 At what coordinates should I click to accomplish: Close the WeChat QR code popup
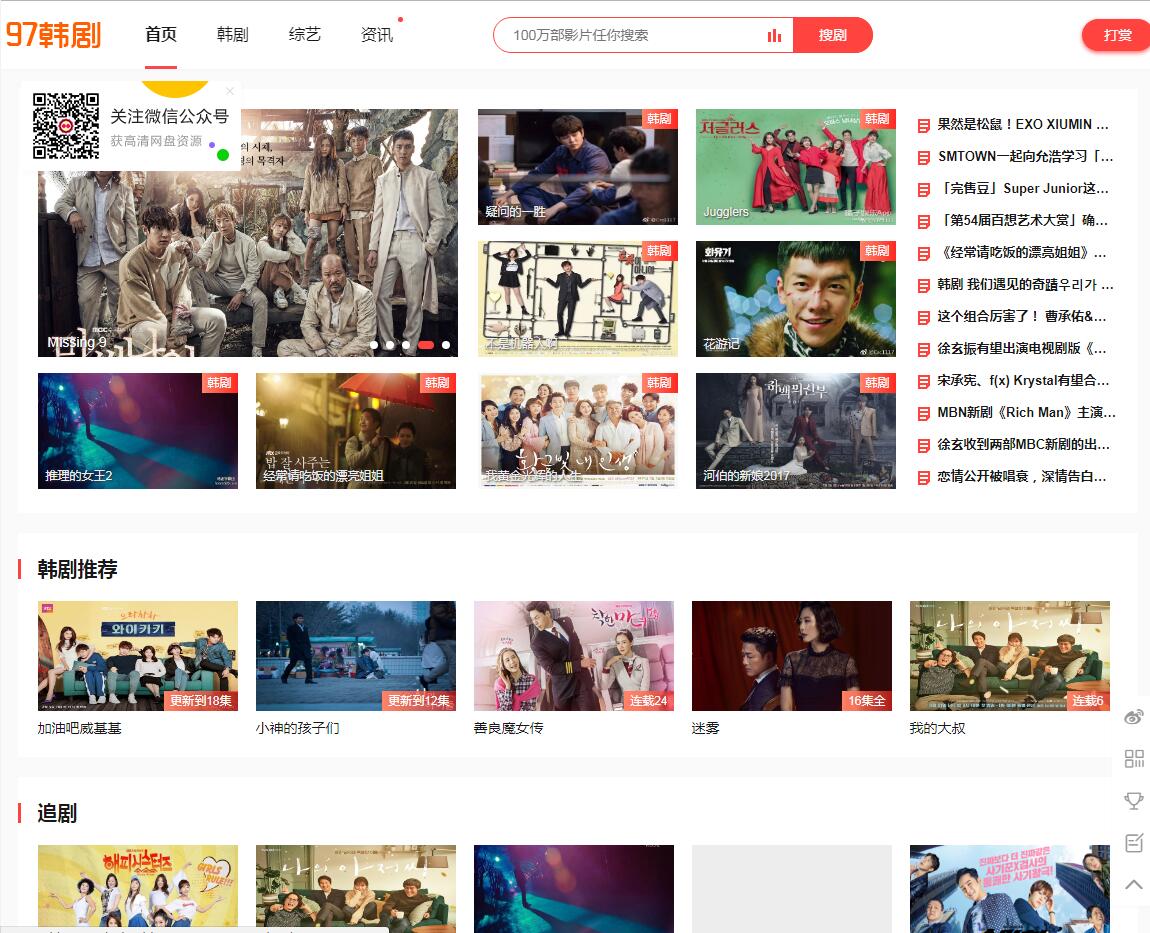[230, 91]
